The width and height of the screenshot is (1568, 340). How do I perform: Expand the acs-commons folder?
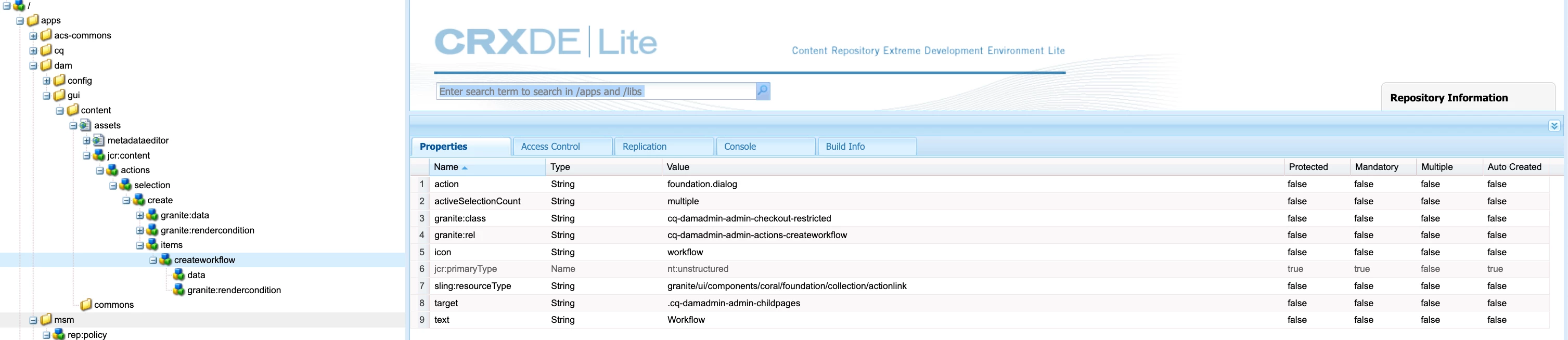33,36
